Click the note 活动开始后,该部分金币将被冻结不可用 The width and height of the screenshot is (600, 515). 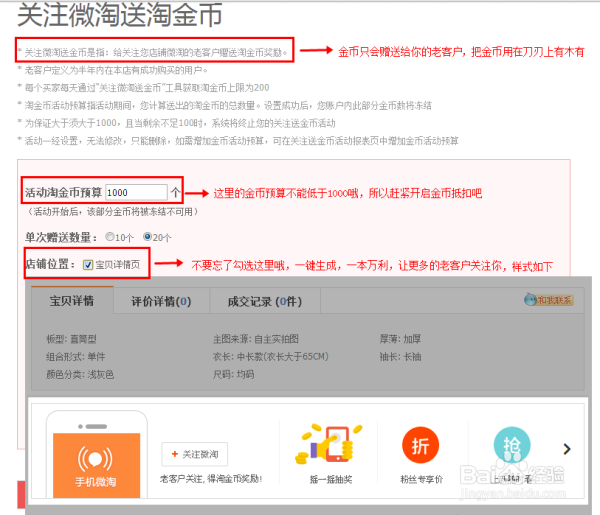113,212
